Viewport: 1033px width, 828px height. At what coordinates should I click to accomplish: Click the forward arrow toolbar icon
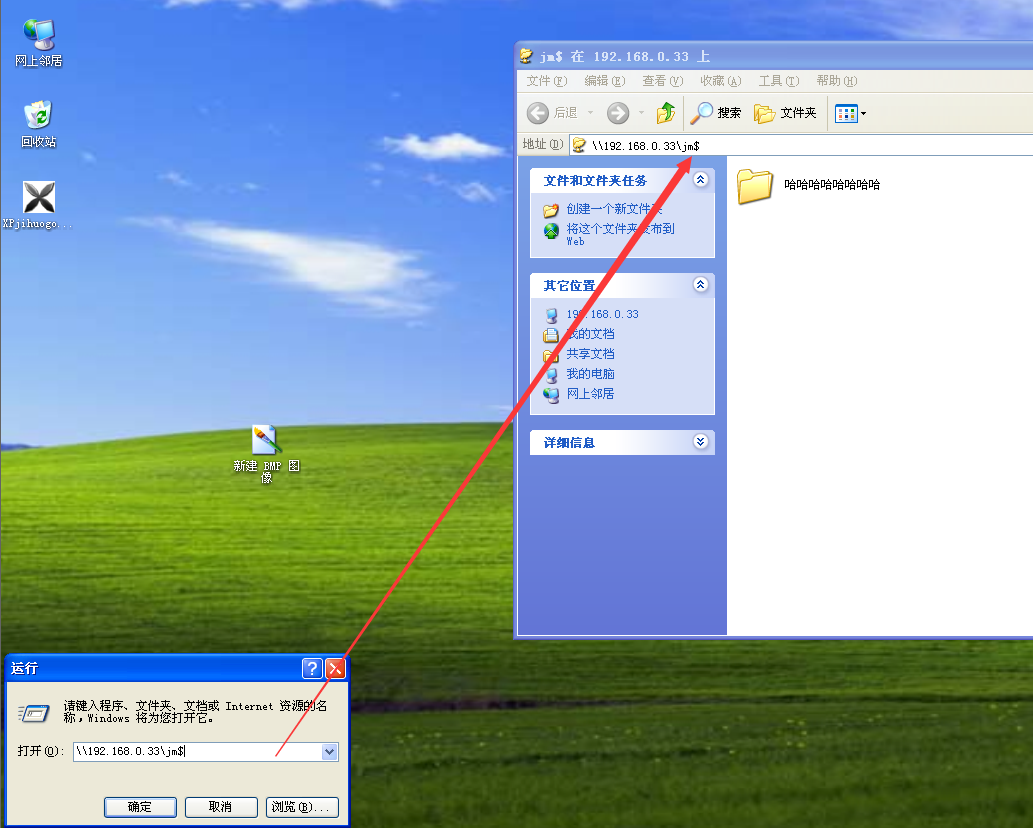[x=618, y=113]
